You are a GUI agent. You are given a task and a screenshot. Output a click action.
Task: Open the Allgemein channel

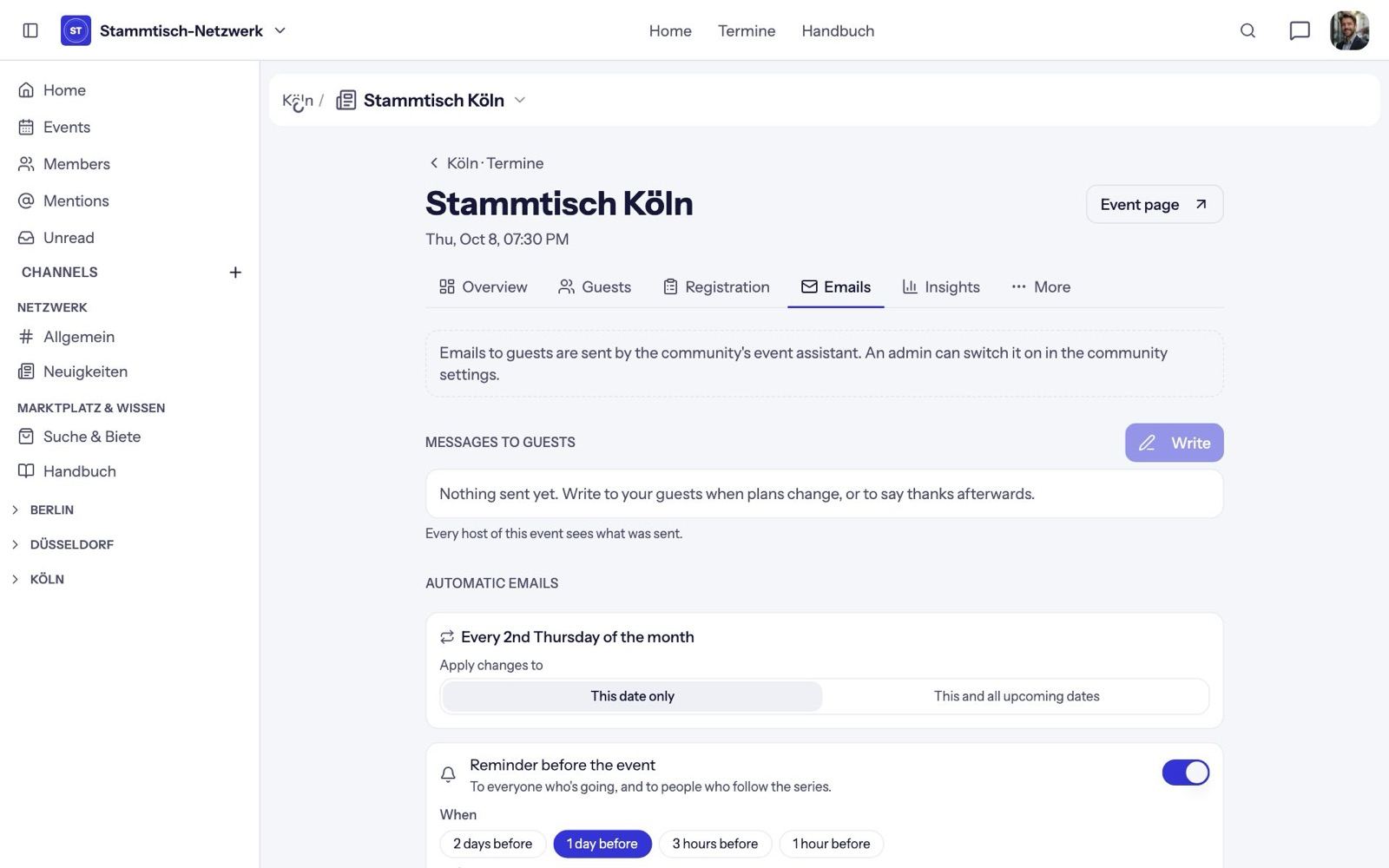pyautogui.click(x=129, y=337)
